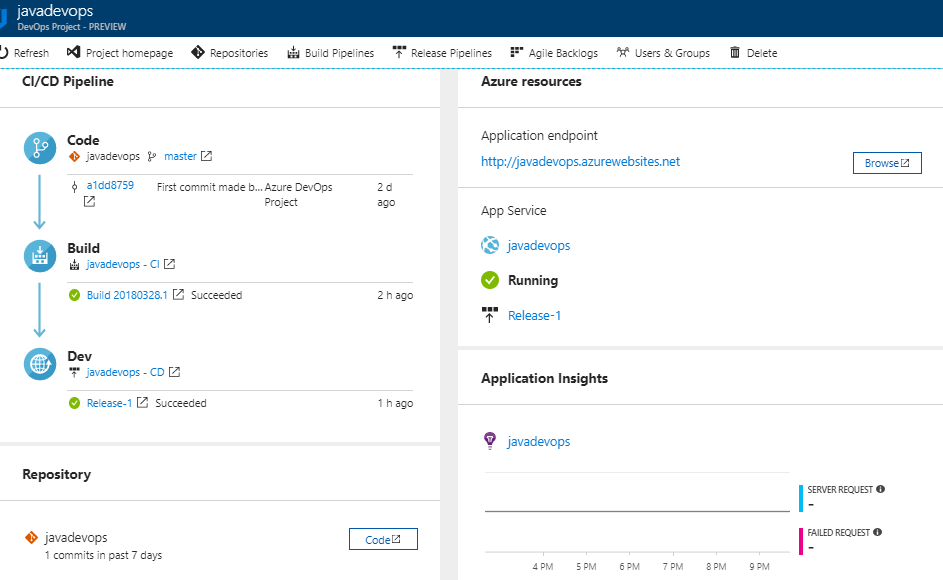Screen dimensions: 943x580
Task: Click info icon next to SERVER REQUEST
Action: click(880, 489)
